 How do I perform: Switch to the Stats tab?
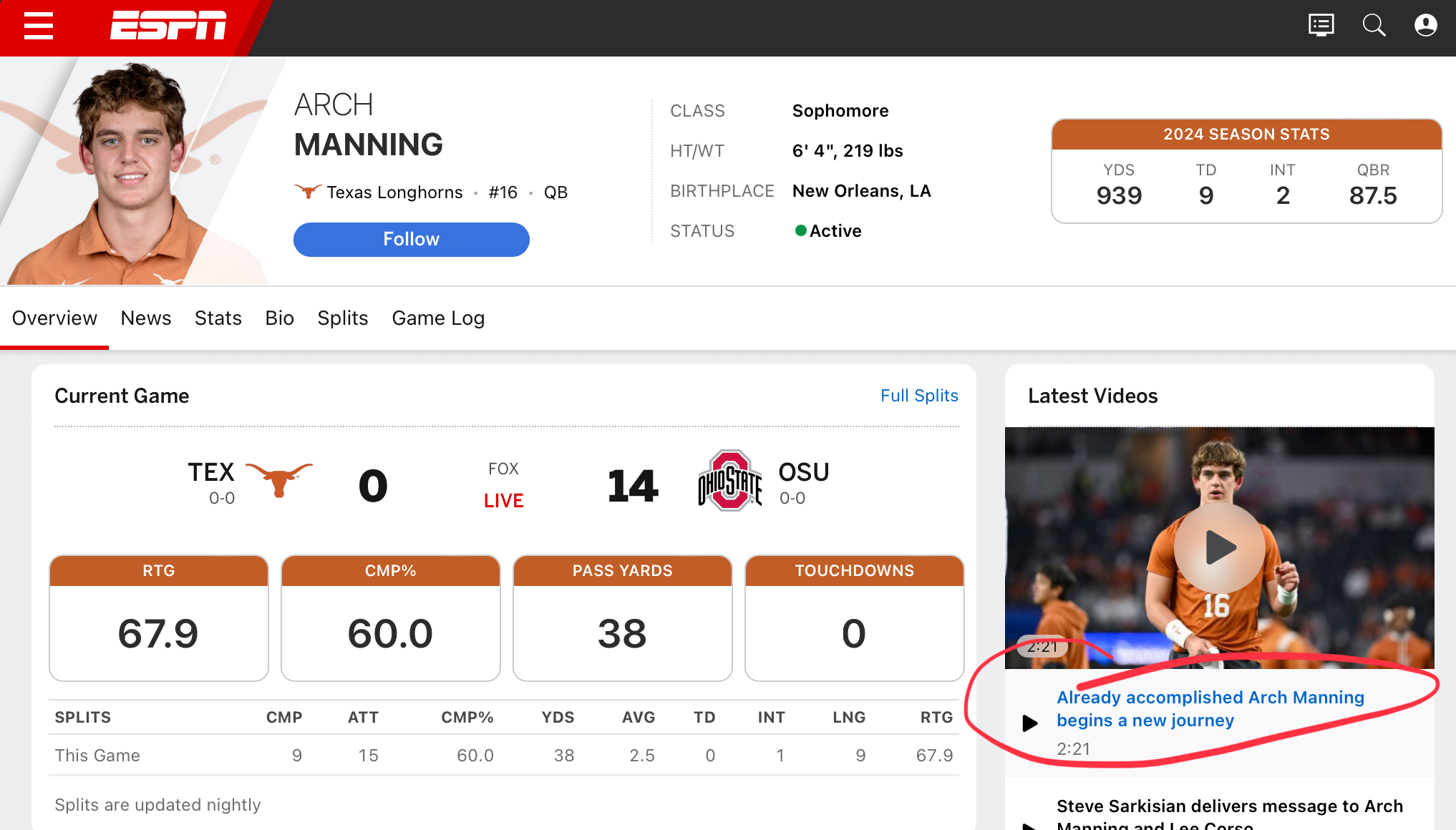coord(218,318)
